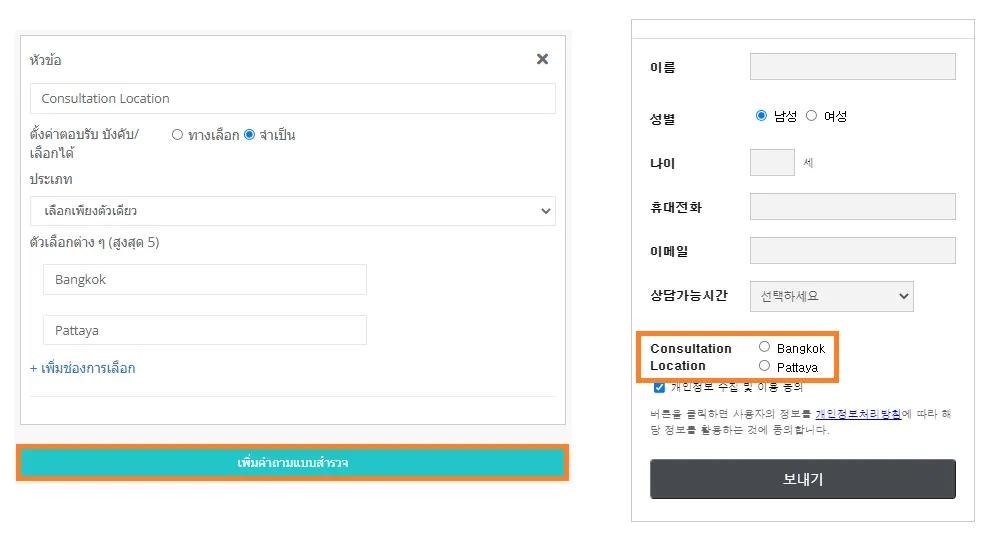995x545 pixels.
Task: Open the ประเภท type dropdown
Action: (x=292, y=211)
